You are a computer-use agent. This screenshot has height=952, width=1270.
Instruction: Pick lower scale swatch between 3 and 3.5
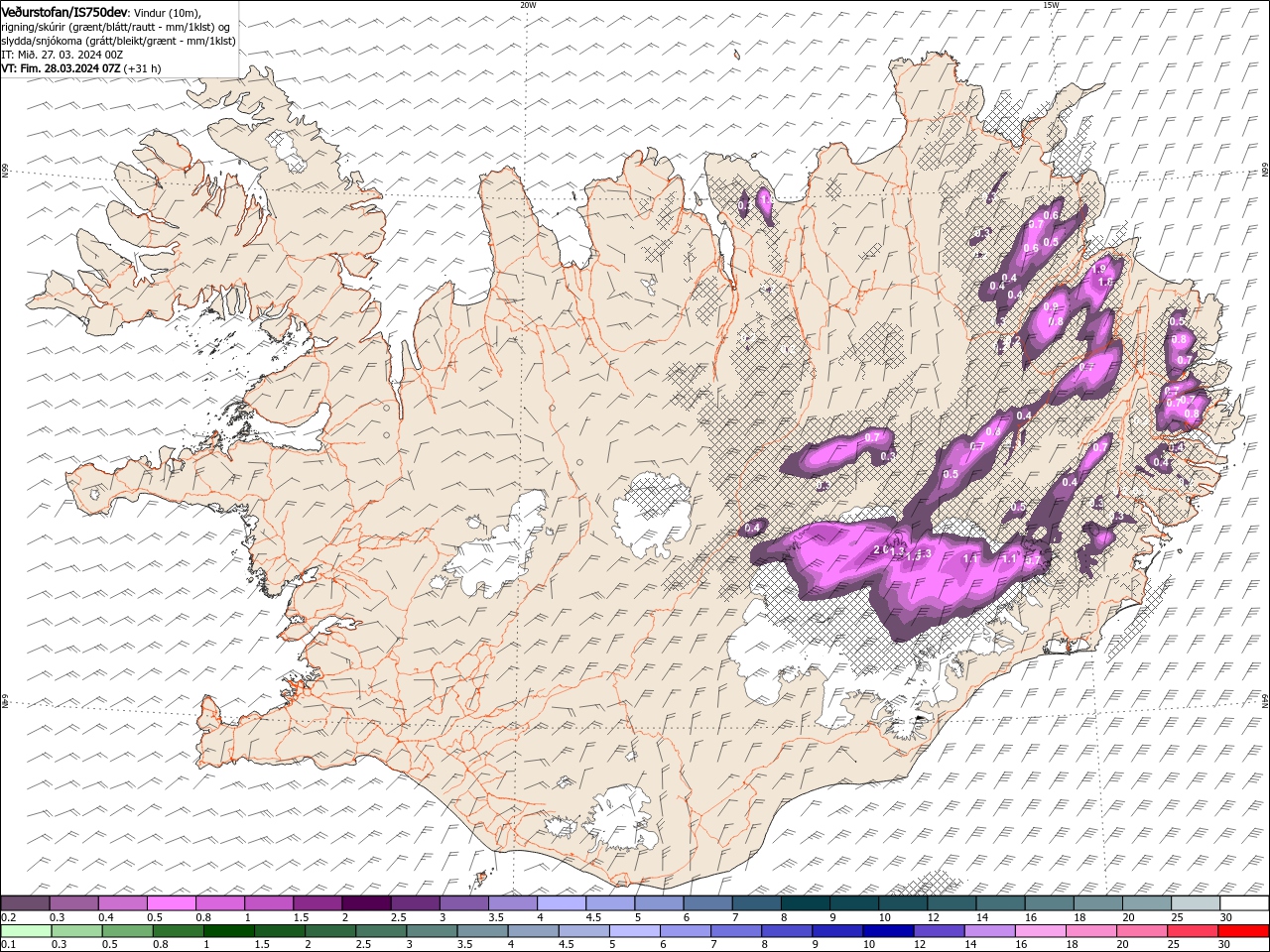432,931
